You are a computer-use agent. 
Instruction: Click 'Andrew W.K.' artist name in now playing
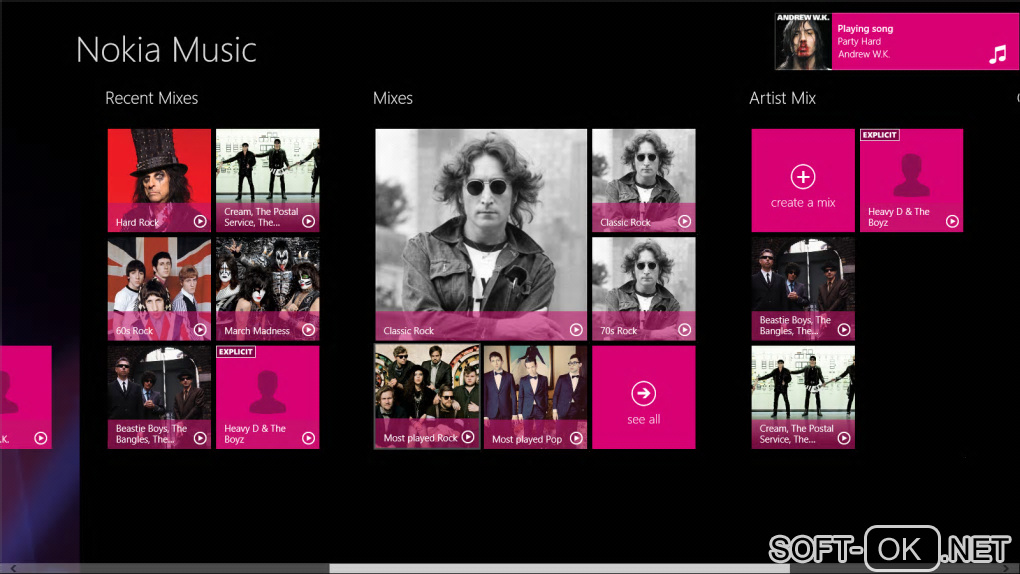[863, 54]
